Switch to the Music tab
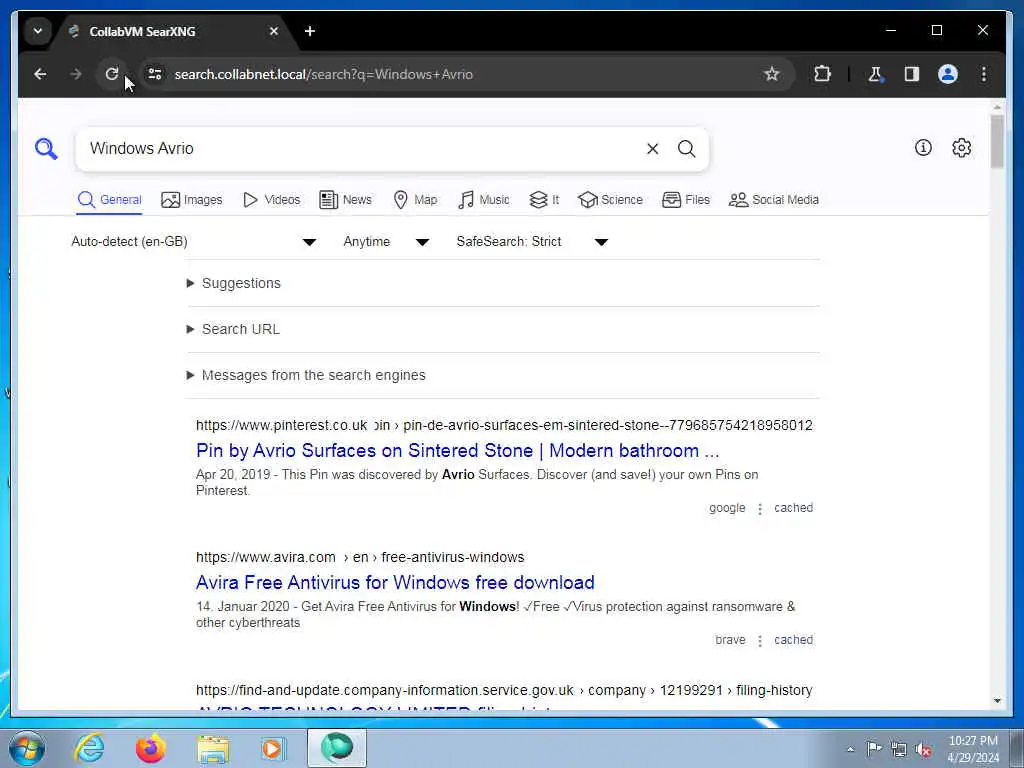Image resolution: width=1024 pixels, height=768 pixels. [484, 200]
